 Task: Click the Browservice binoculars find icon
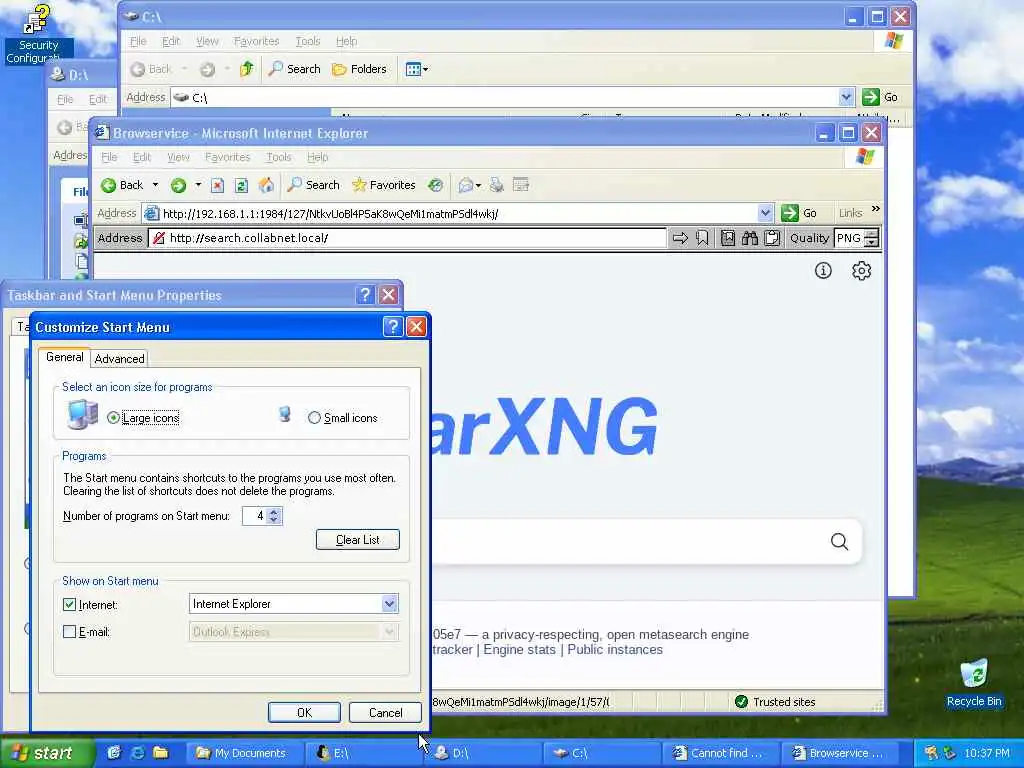click(750, 238)
